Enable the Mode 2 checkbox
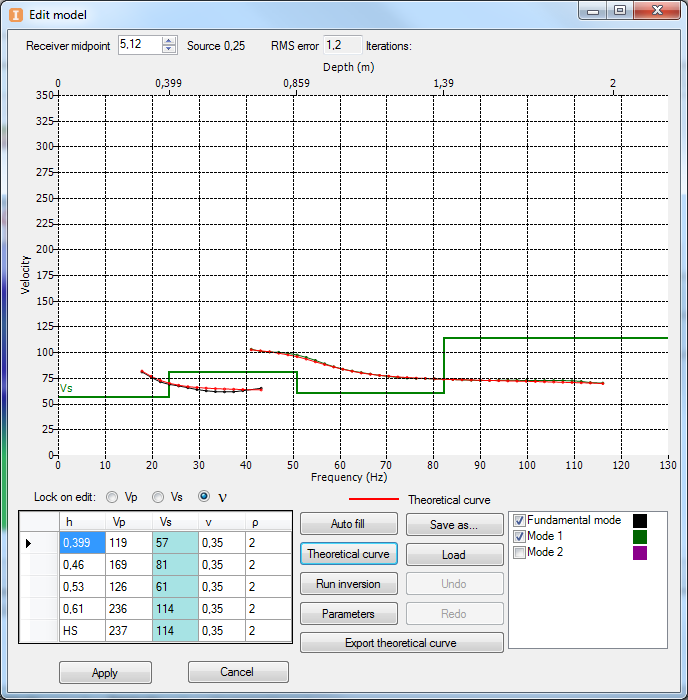Viewport: 688px width, 700px height. coord(519,552)
